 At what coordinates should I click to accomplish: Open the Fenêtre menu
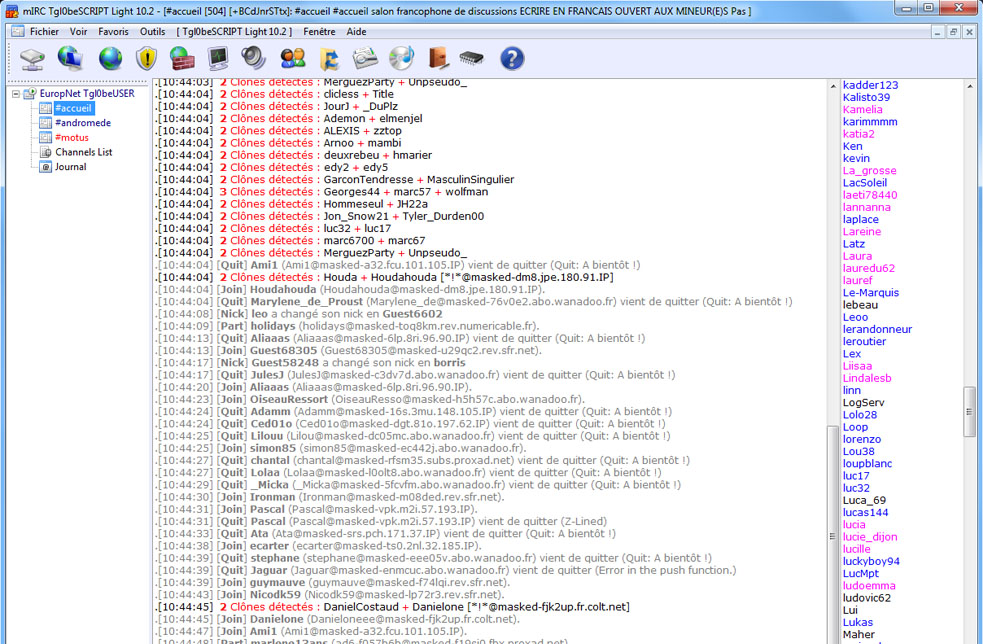coord(319,31)
